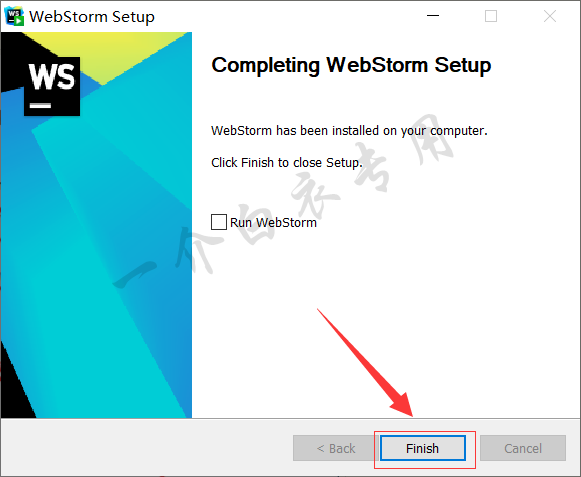Click the gray watermark text across the dialog

click(x=285, y=202)
